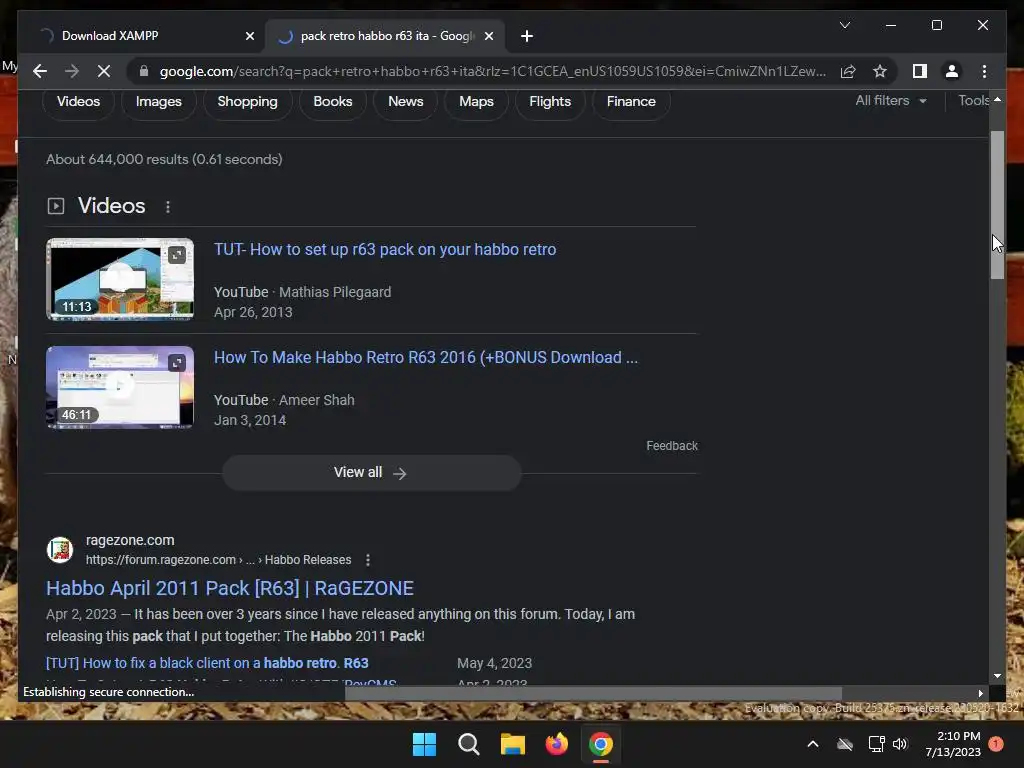Filter results by News
The height and width of the screenshot is (768, 1024).
tap(406, 101)
